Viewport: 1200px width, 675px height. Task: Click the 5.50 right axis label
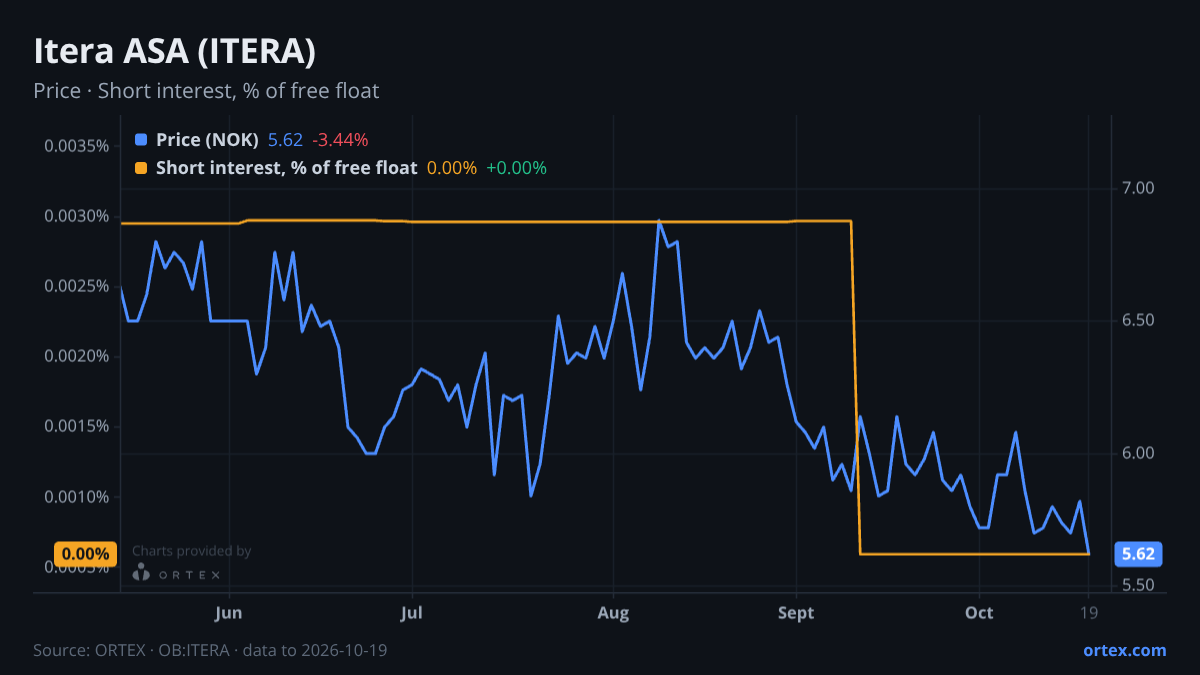[1138, 586]
